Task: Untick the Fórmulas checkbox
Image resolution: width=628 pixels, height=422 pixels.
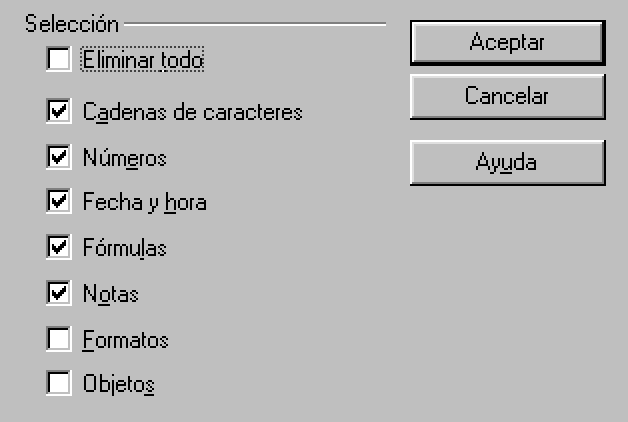Action: coord(59,247)
